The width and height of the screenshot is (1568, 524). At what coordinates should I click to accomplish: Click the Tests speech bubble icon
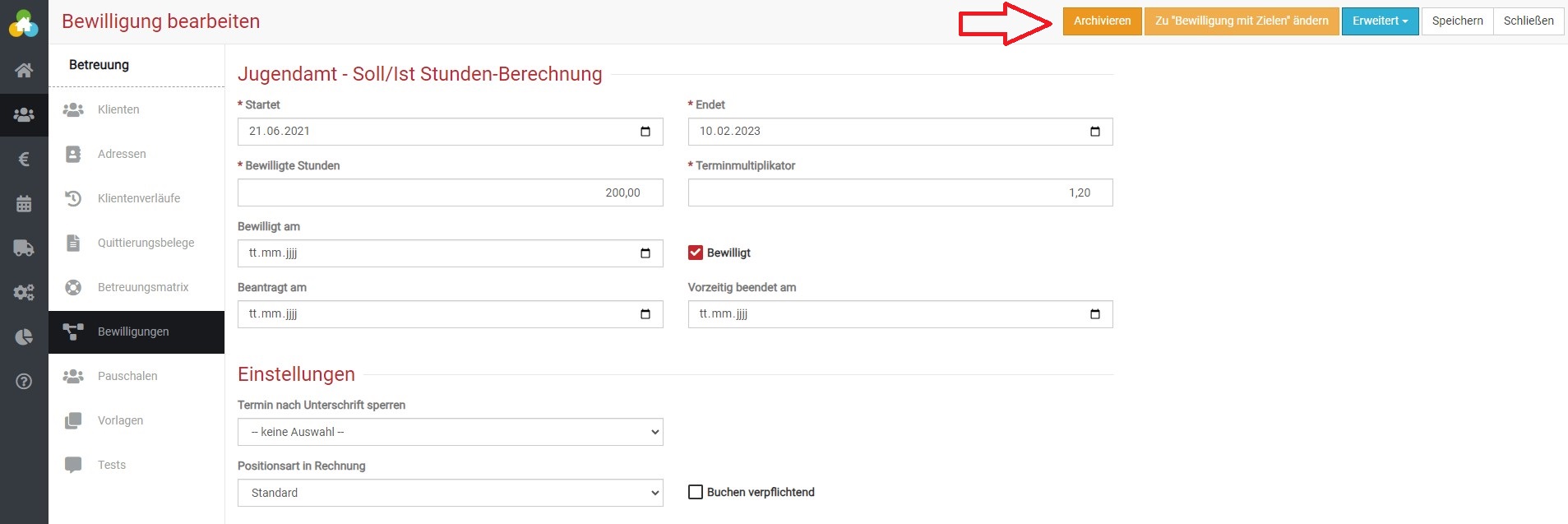[x=73, y=465]
